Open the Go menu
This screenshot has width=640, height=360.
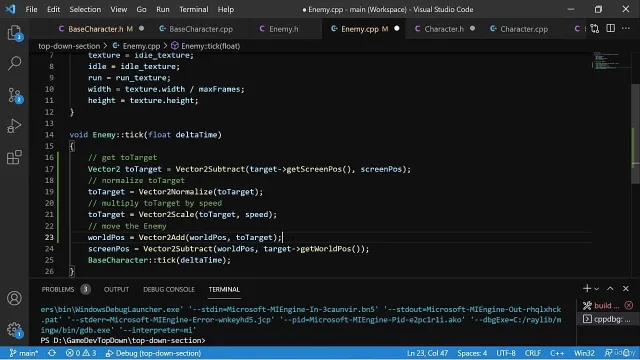[141, 9]
